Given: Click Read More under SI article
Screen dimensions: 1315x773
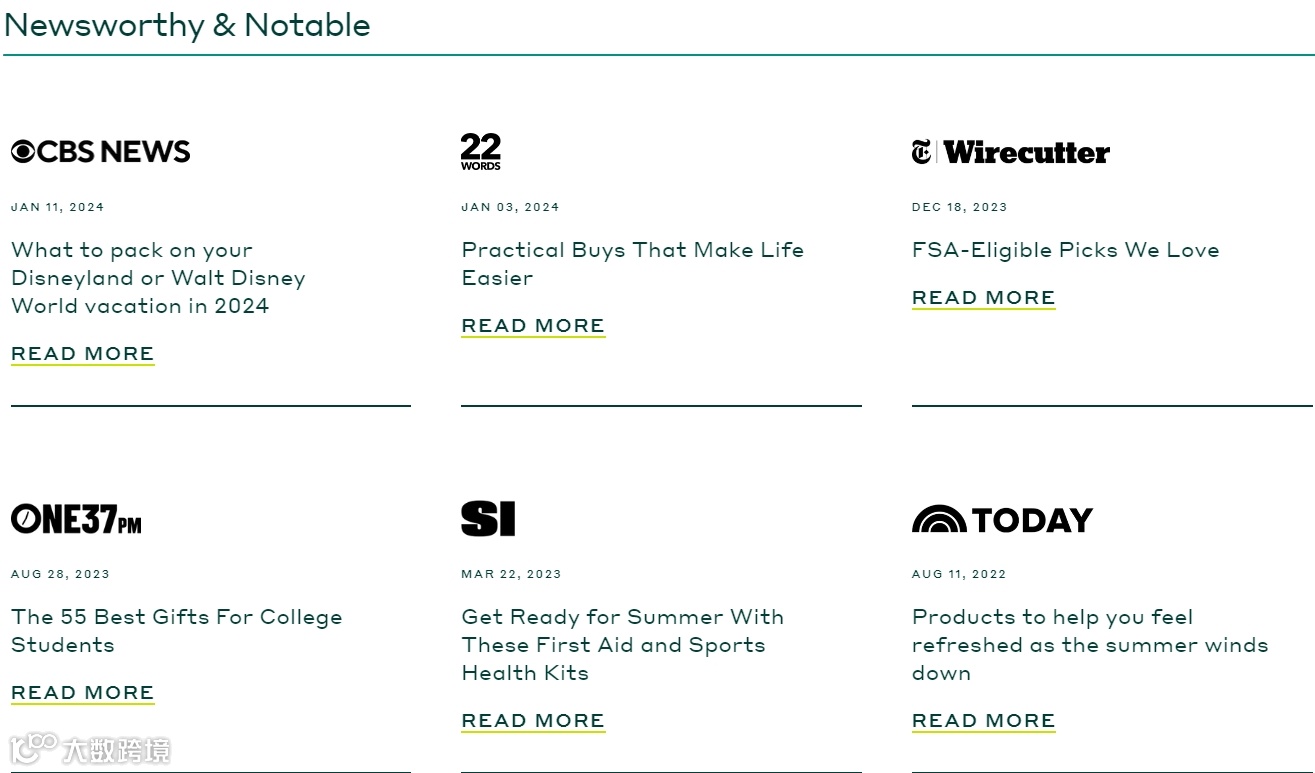Looking at the screenshot, I should (x=533, y=721).
